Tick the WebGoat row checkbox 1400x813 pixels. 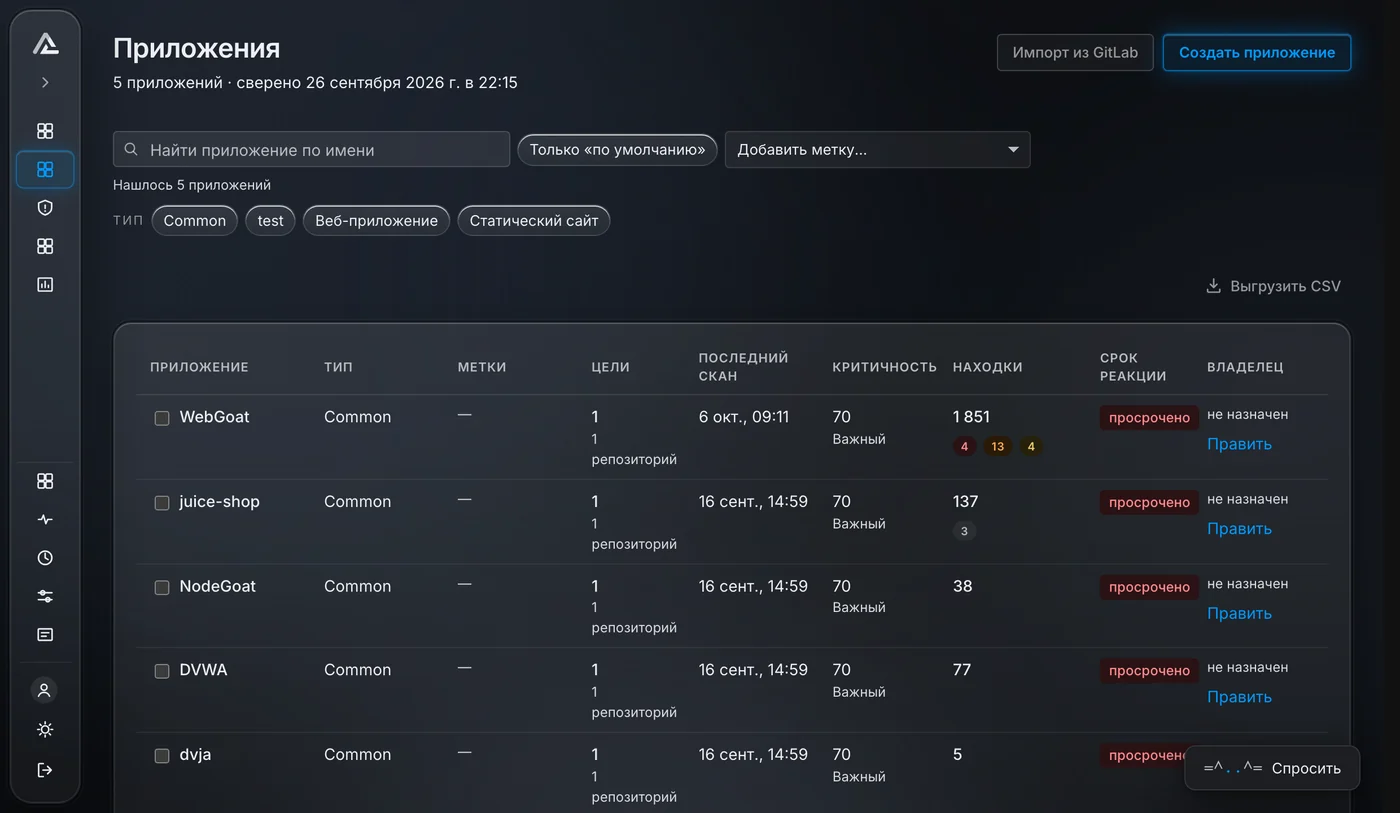pyautogui.click(x=162, y=418)
